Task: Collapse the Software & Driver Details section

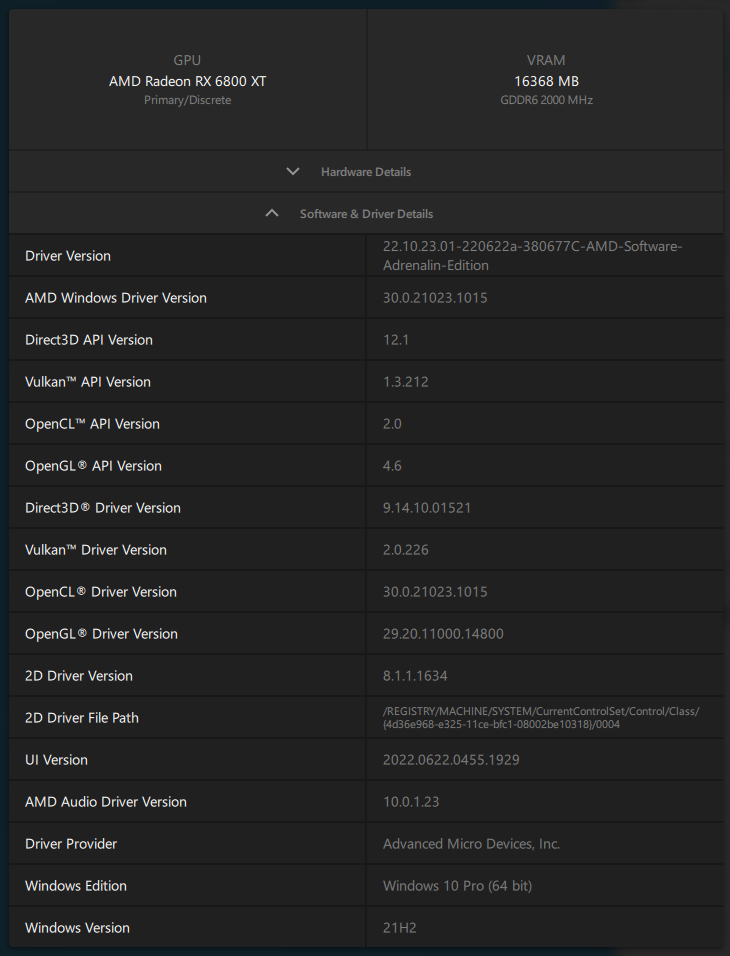Action: pyautogui.click(x=366, y=214)
